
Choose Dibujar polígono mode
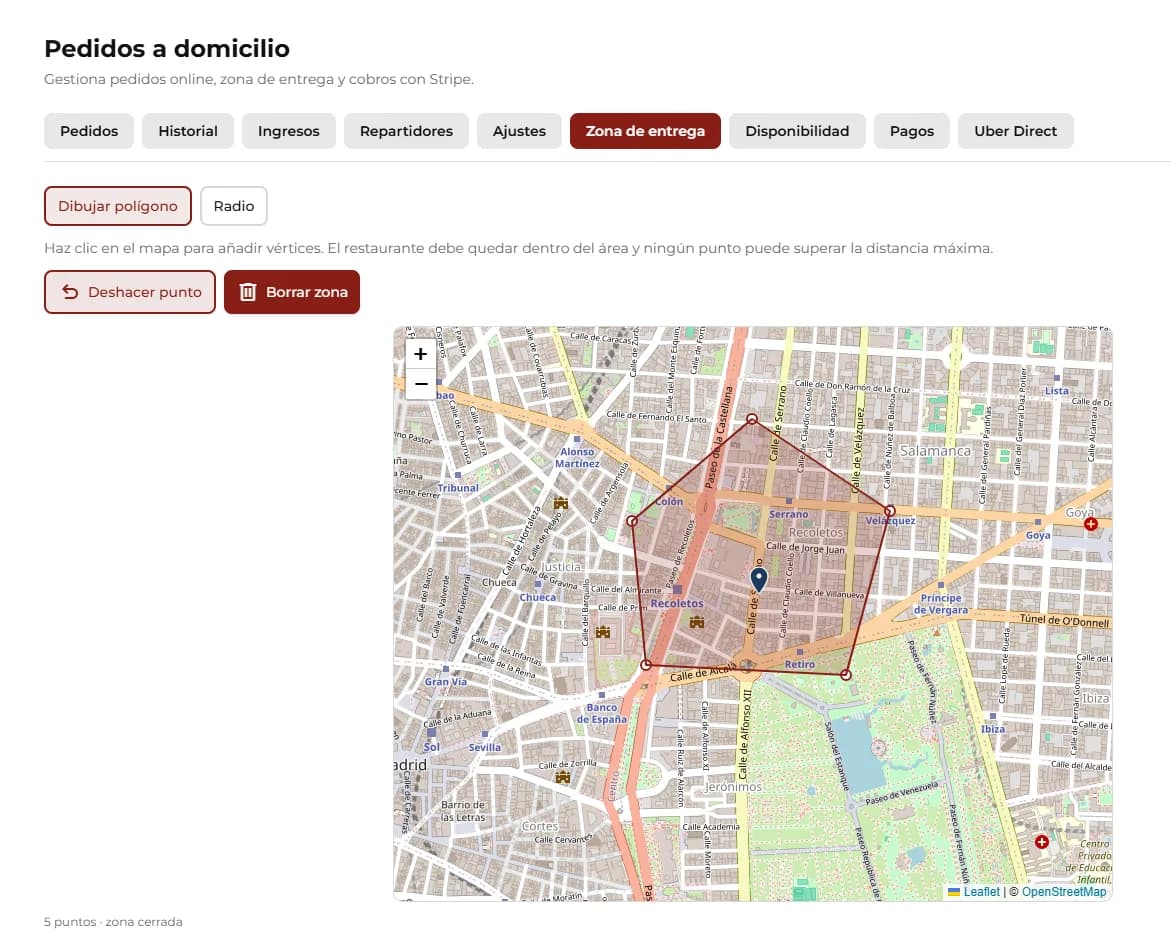pyautogui.click(x=118, y=206)
